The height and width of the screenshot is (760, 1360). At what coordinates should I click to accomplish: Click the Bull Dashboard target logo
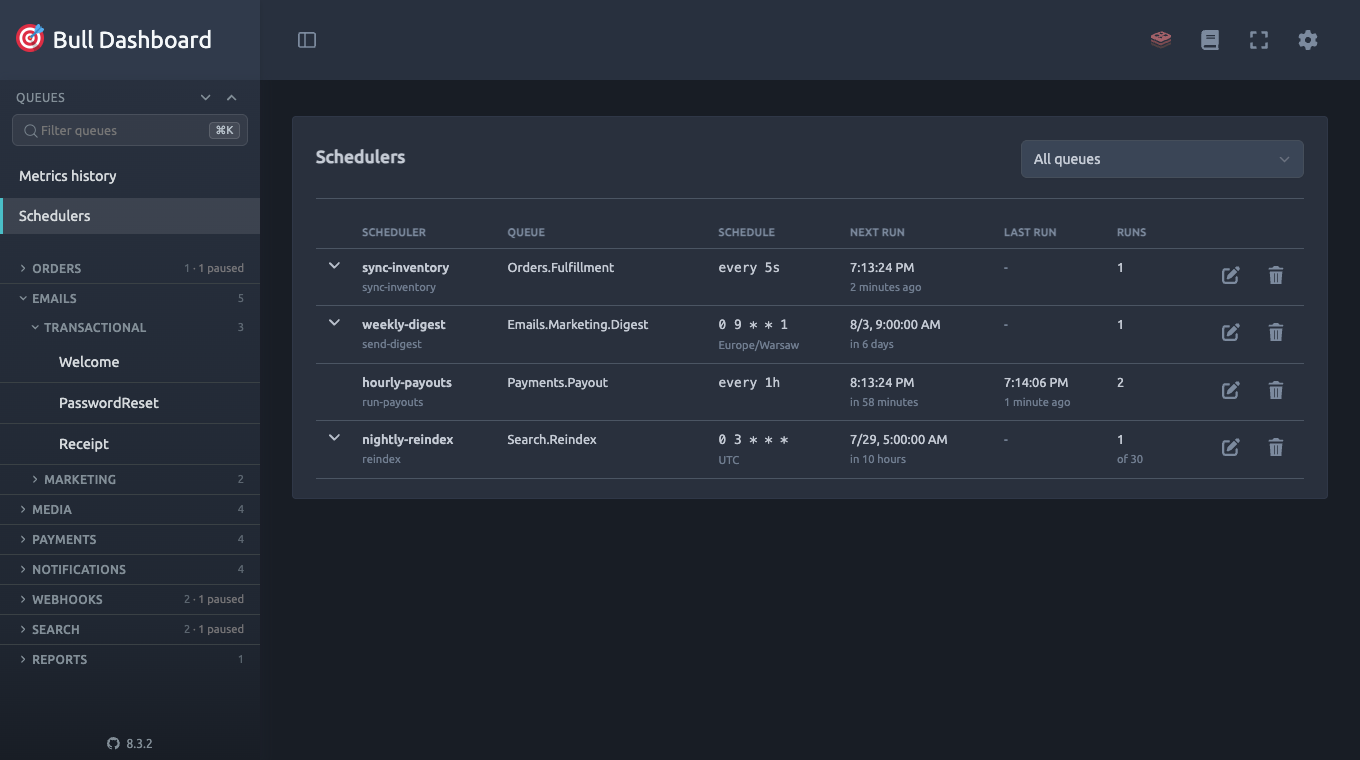[30, 39]
